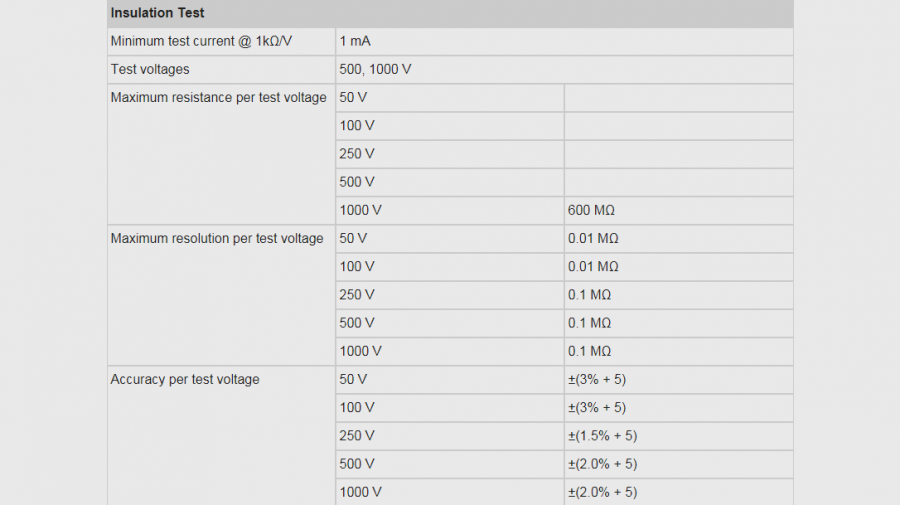Image resolution: width=900 pixels, height=505 pixels.
Task: Select first 0.01 MΩ resolution cell
Action: coord(678,239)
